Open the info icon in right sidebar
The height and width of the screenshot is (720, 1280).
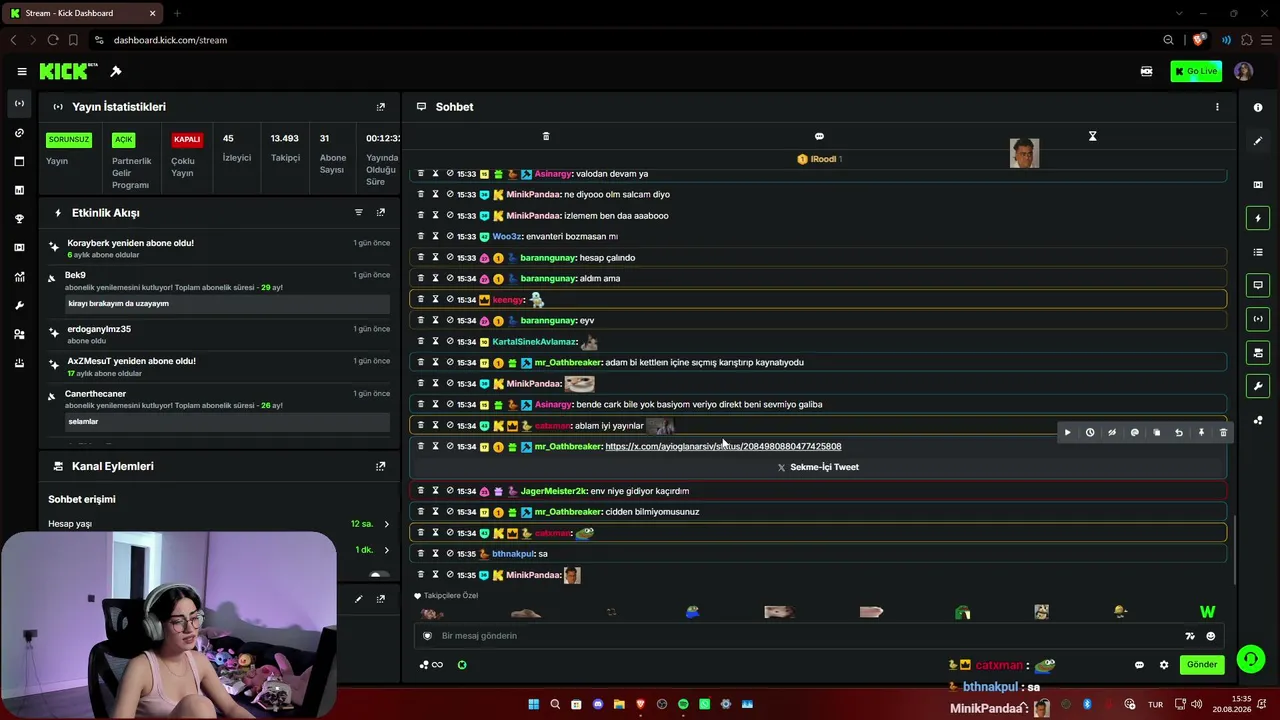pyautogui.click(x=1258, y=107)
